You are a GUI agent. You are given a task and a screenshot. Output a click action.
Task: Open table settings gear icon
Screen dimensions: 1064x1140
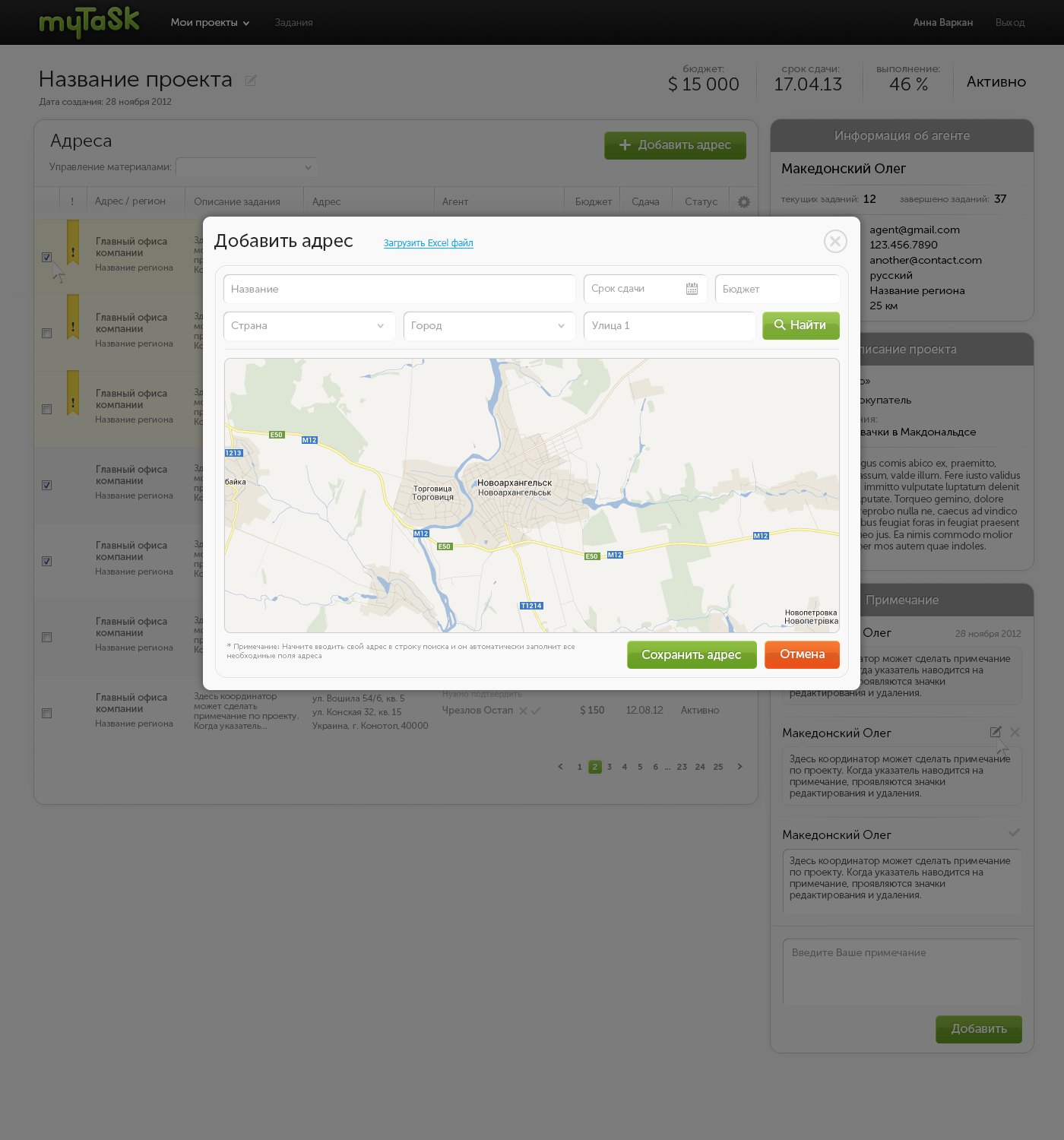pos(743,202)
